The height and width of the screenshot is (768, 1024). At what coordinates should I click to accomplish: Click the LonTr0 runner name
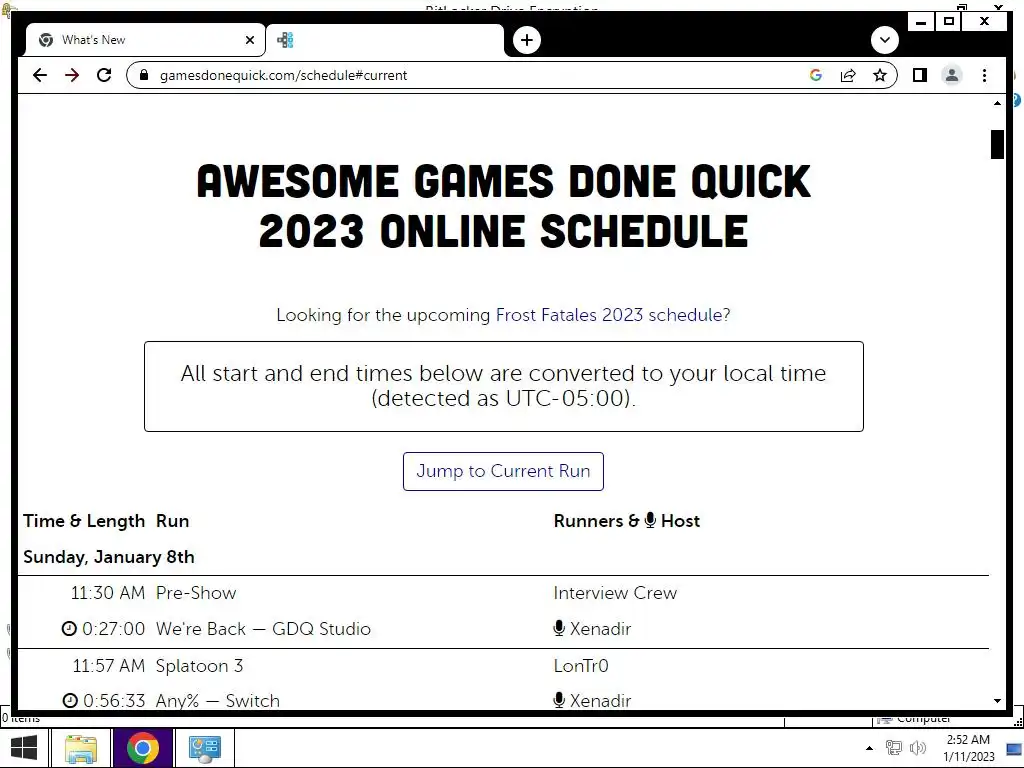581,666
